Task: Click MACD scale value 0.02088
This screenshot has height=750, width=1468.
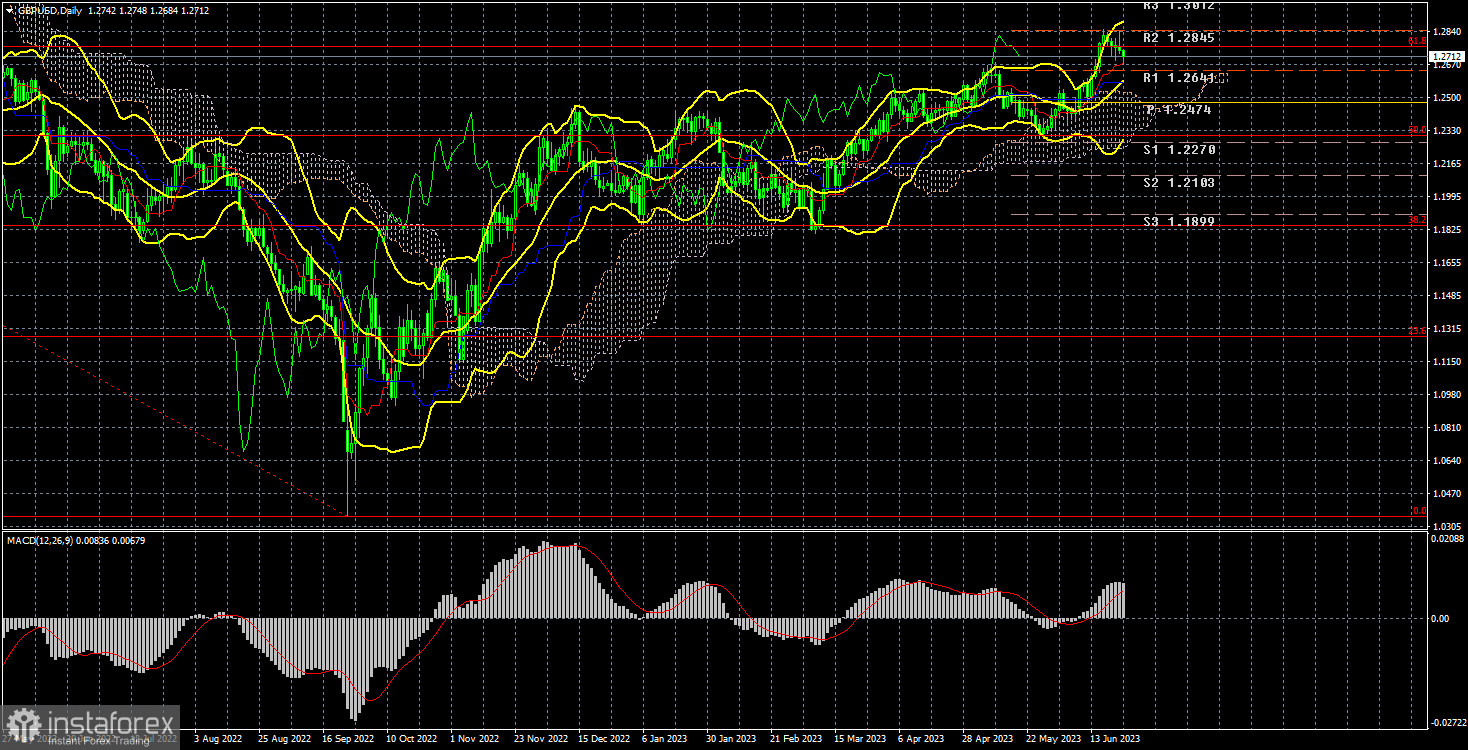Action: click(x=1446, y=539)
